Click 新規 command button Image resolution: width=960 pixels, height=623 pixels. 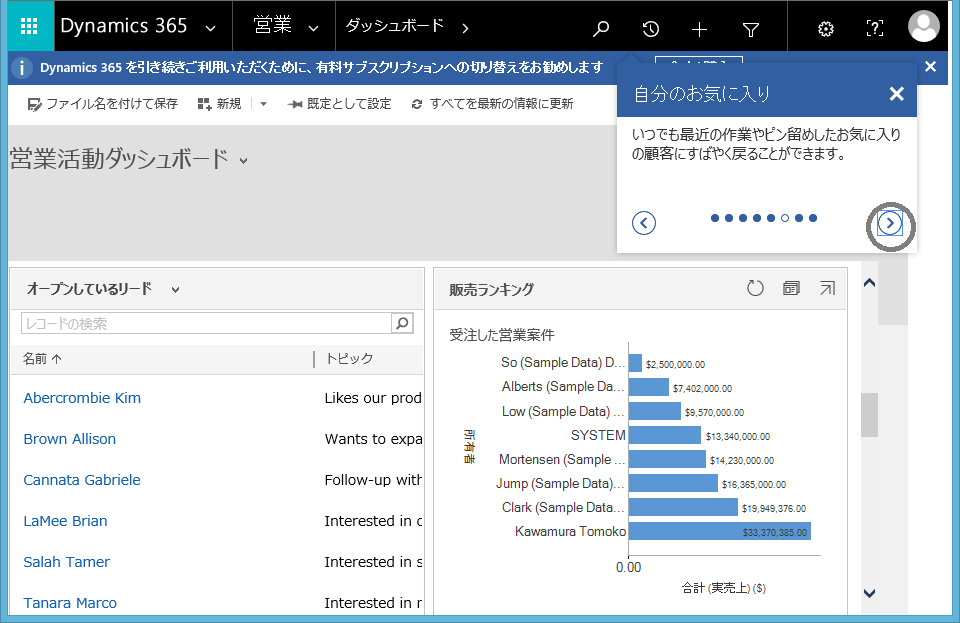(x=219, y=104)
